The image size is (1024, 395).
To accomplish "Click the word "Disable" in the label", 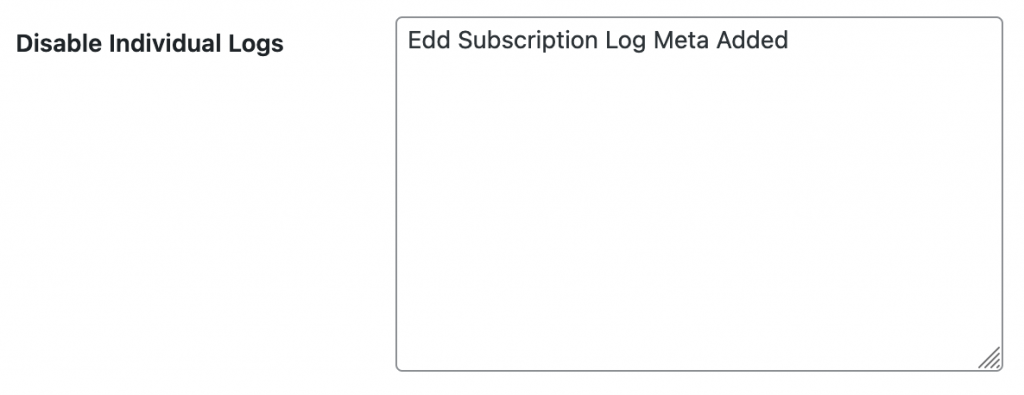I will click(59, 44).
